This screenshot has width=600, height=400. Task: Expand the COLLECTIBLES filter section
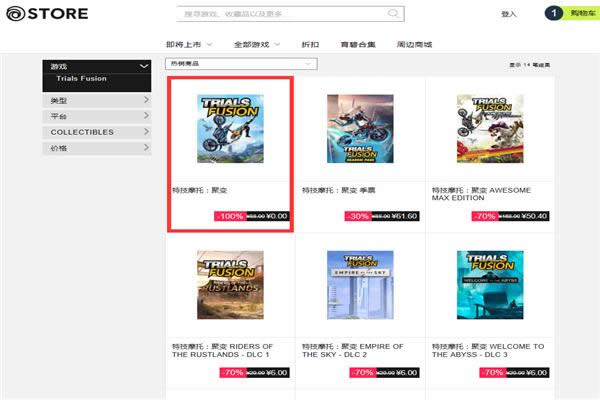97,132
